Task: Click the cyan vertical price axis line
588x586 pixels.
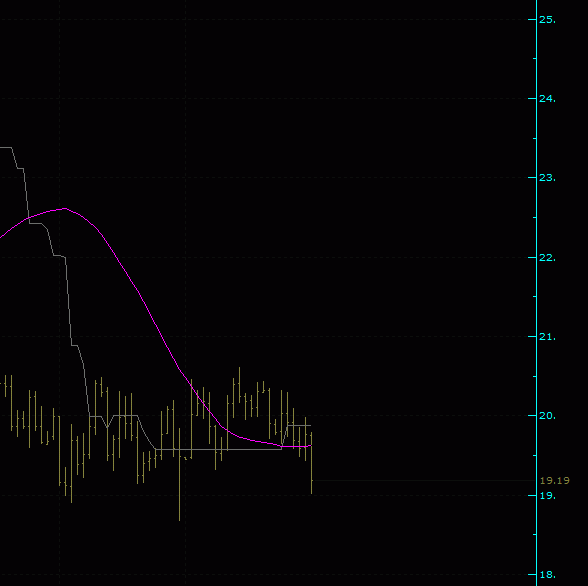Action: click(x=537, y=293)
